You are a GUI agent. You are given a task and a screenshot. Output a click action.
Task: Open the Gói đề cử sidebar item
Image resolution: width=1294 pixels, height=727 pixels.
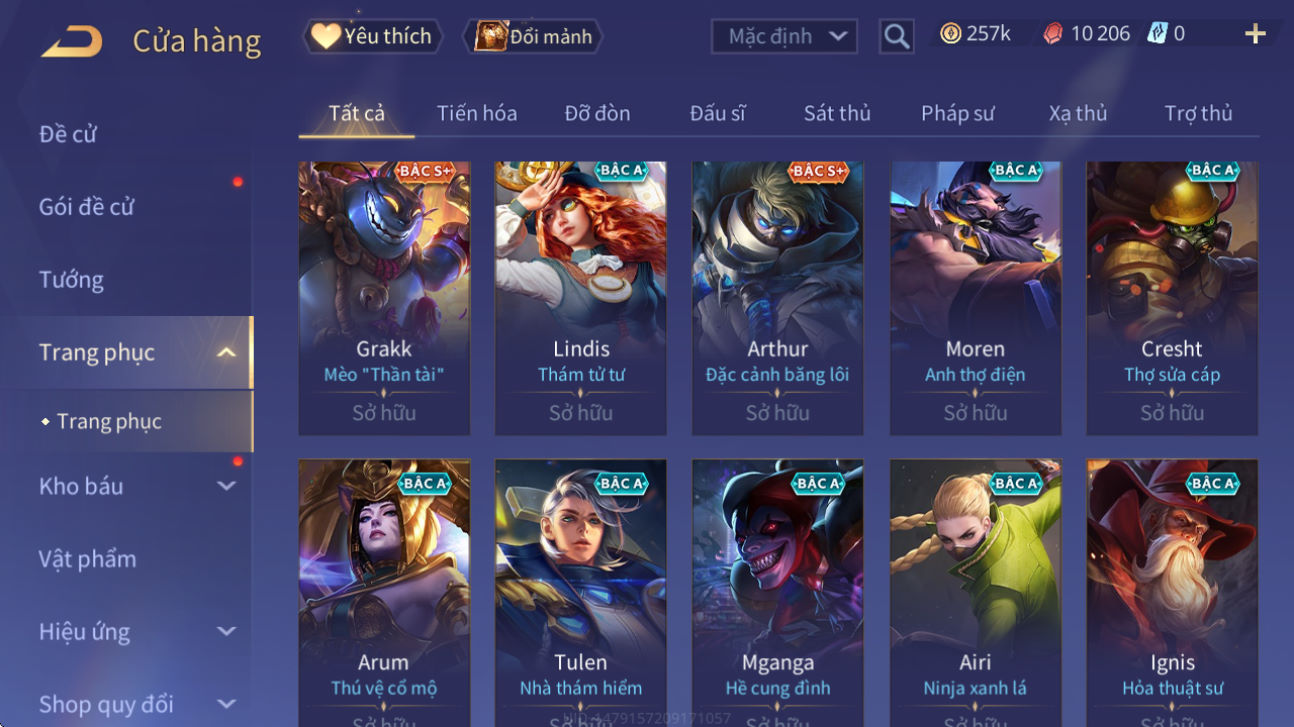86,207
